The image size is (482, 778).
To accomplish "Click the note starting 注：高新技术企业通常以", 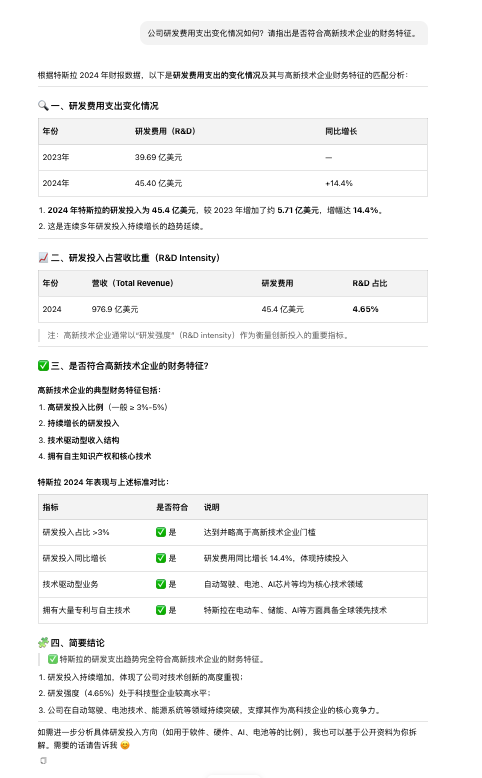I will coord(199,335).
